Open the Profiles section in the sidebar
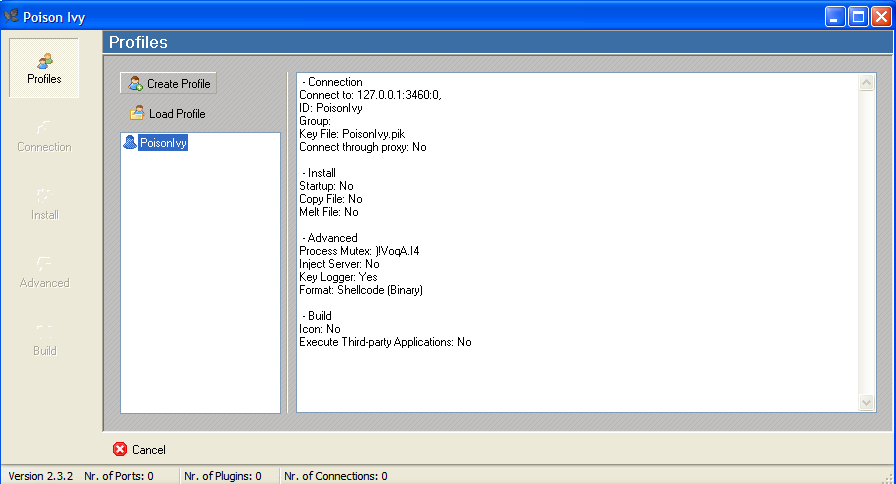This screenshot has width=896, height=484. (44, 68)
